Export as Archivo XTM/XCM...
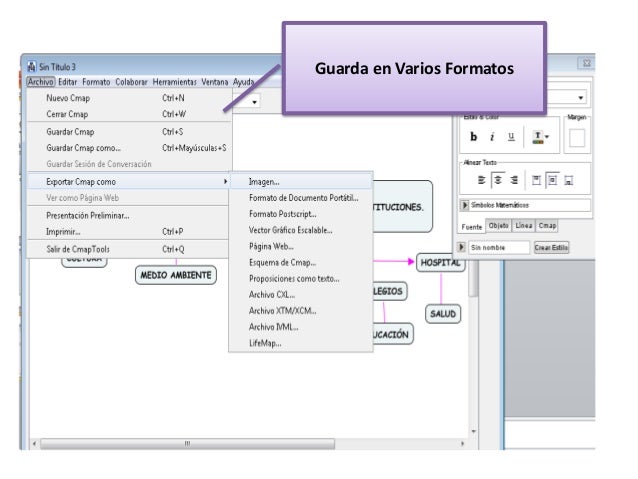 pyautogui.click(x=301, y=311)
